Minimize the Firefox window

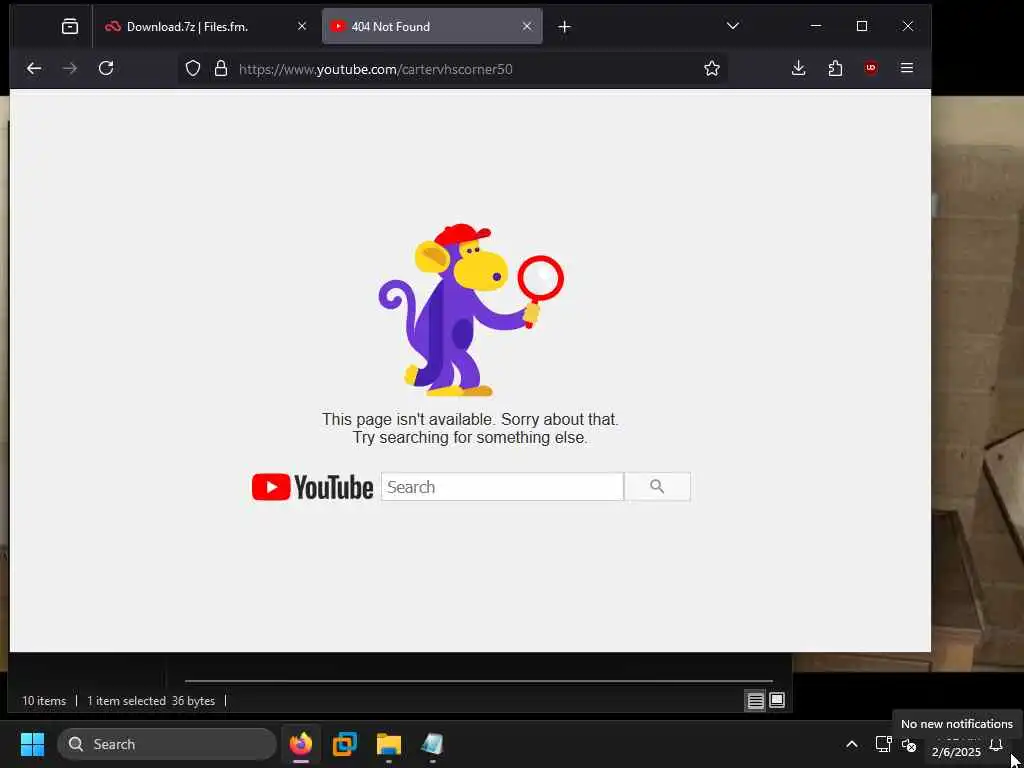click(816, 26)
